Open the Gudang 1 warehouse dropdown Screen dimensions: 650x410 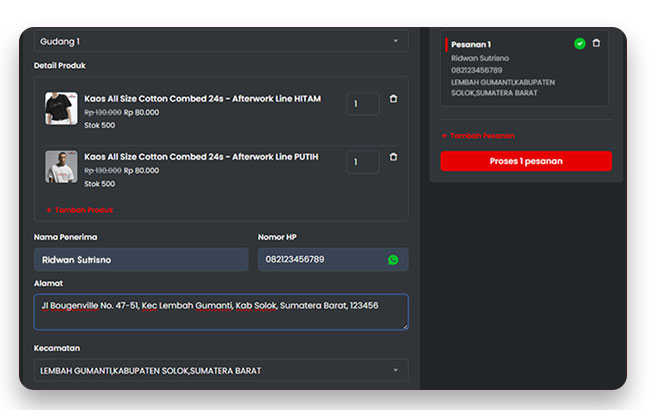220,41
